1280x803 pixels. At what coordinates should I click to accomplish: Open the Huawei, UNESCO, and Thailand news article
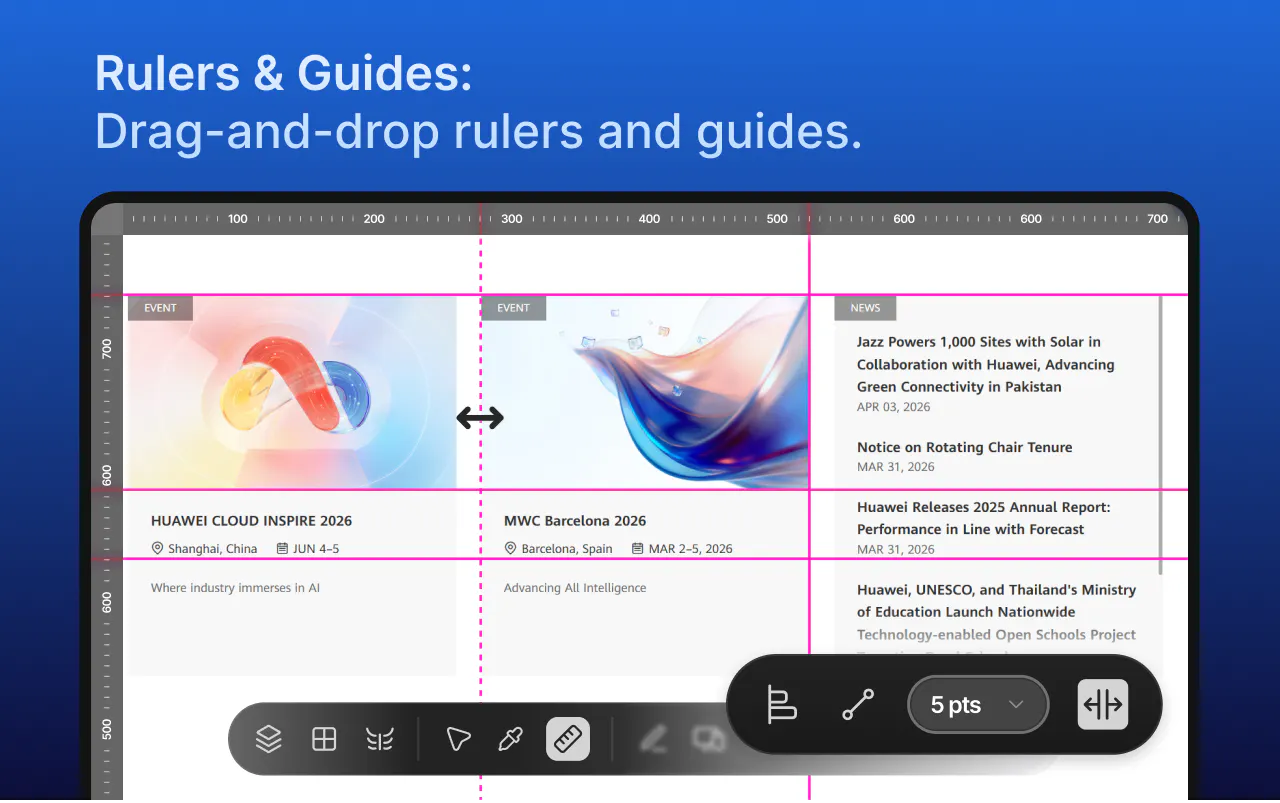coord(996,612)
